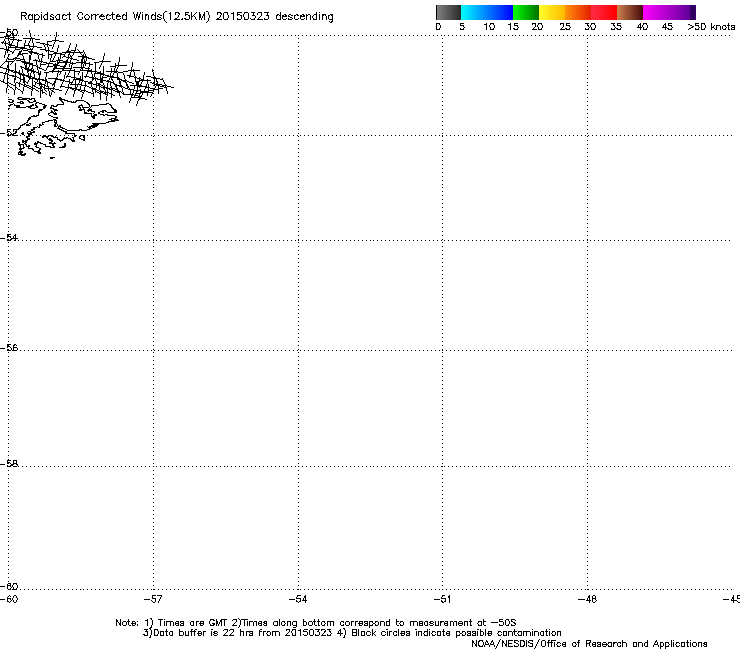Click the '-54' latitude label on left axis
The image size is (740, 650).
point(9,237)
